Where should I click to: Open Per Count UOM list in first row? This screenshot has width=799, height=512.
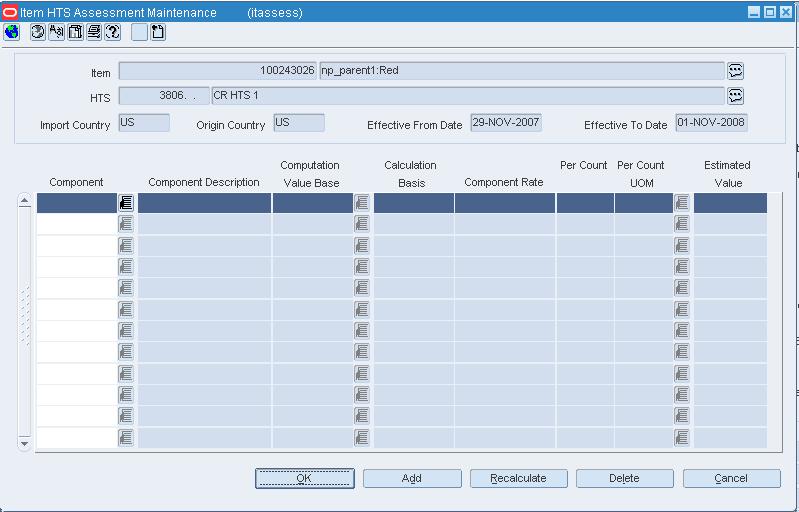682,203
